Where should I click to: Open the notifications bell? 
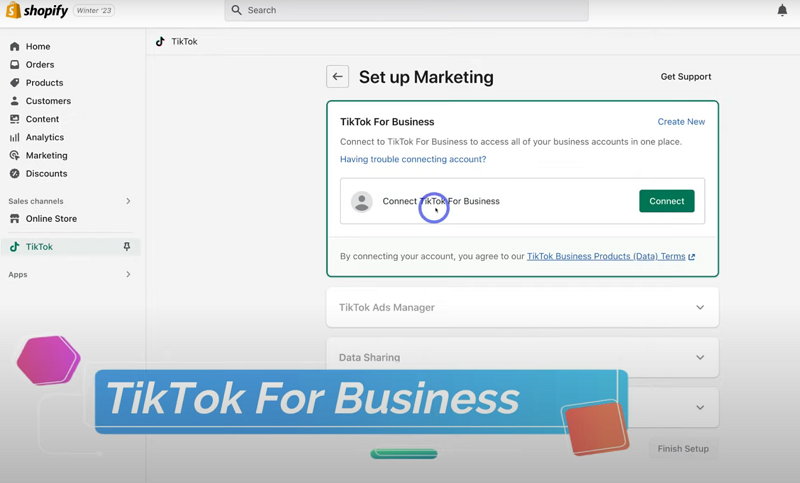click(x=782, y=10)
